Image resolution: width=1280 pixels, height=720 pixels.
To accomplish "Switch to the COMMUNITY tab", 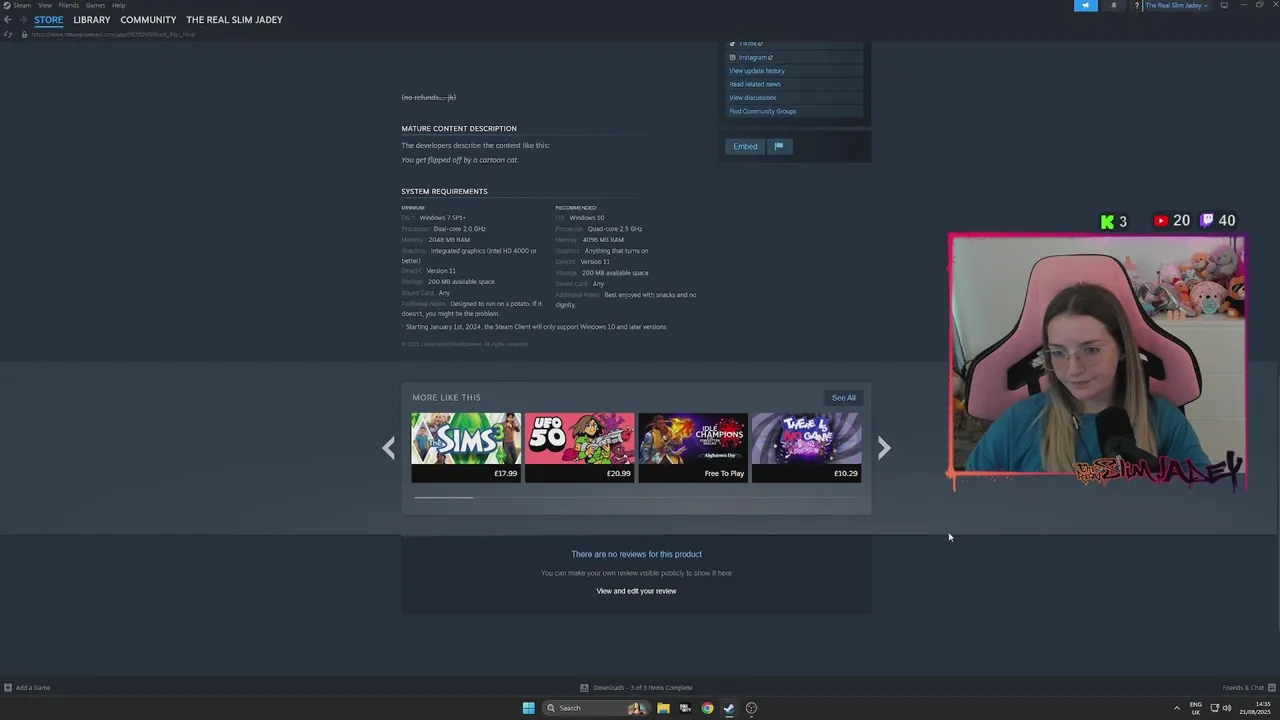I will (148, 20).
